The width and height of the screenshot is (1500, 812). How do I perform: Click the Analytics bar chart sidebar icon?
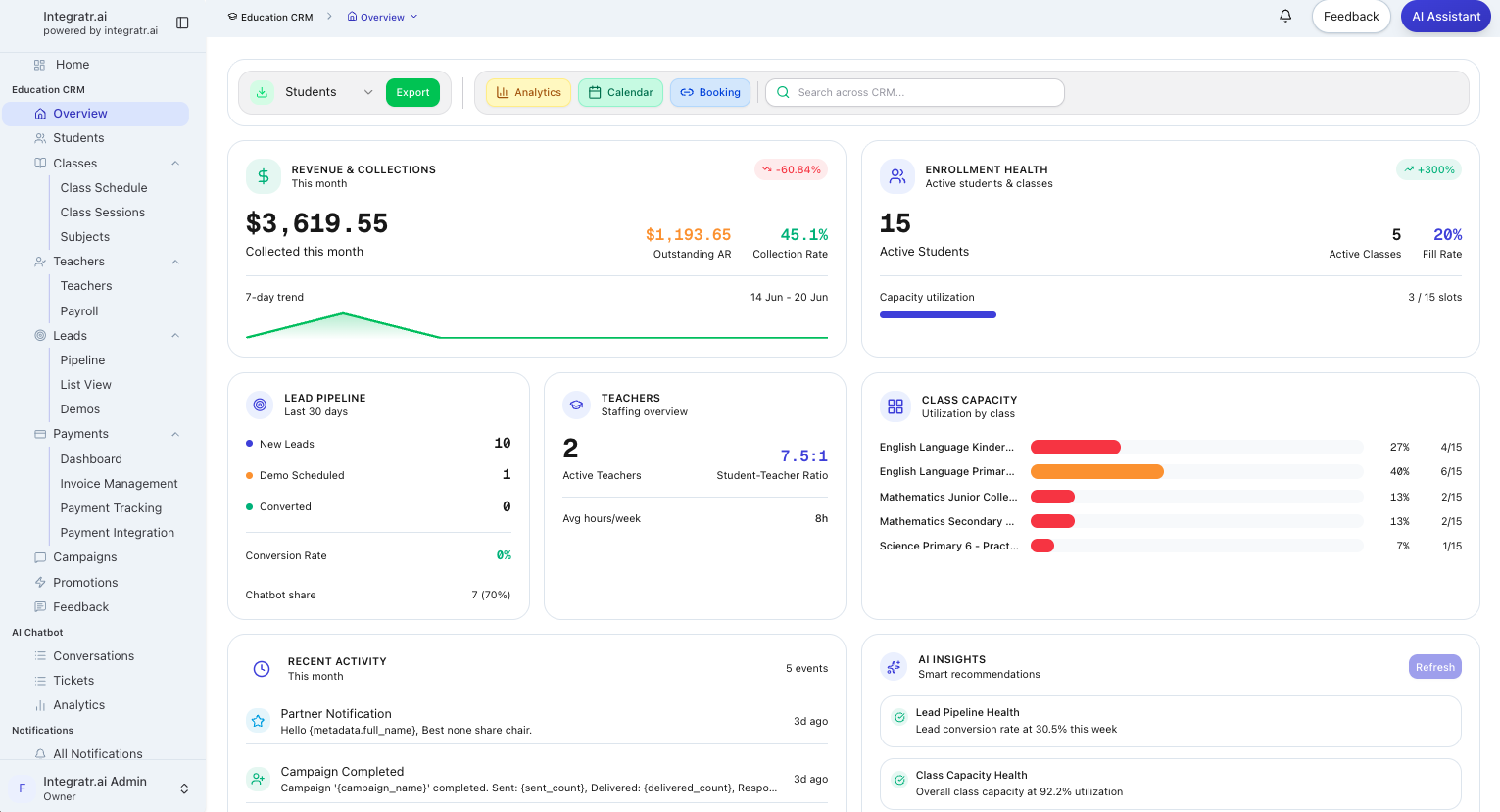[x=40, y=705]
